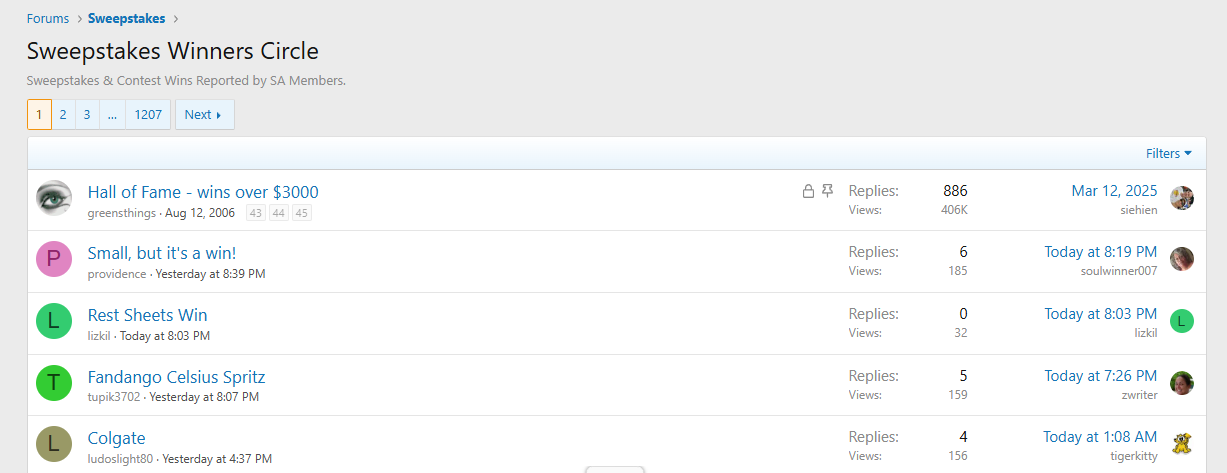Click lizkil's green L avatar on left
The height and width of the screenshot is (473, 1227).
coord(54,321)
